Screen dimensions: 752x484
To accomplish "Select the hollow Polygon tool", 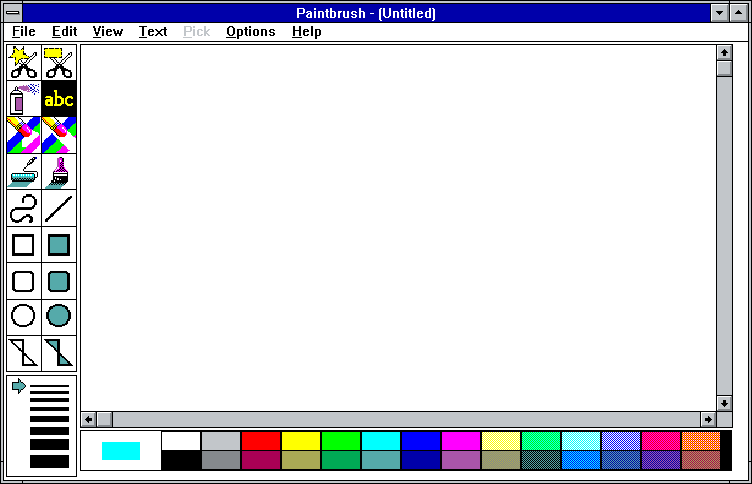I will [24, 353].
